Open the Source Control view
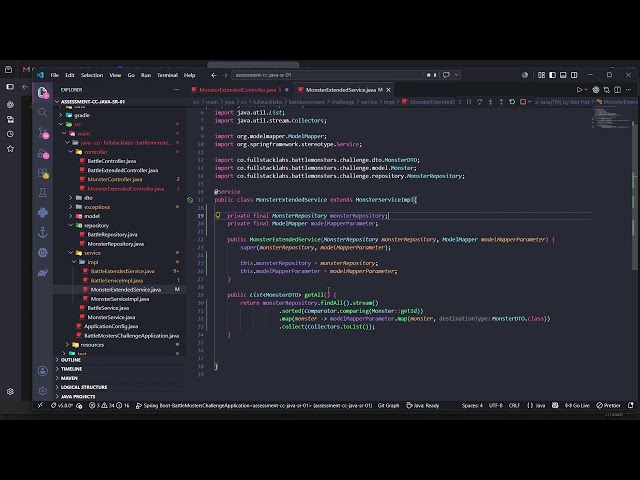The width and height of the screenshot is (640, 480). (x=43, y=133)
